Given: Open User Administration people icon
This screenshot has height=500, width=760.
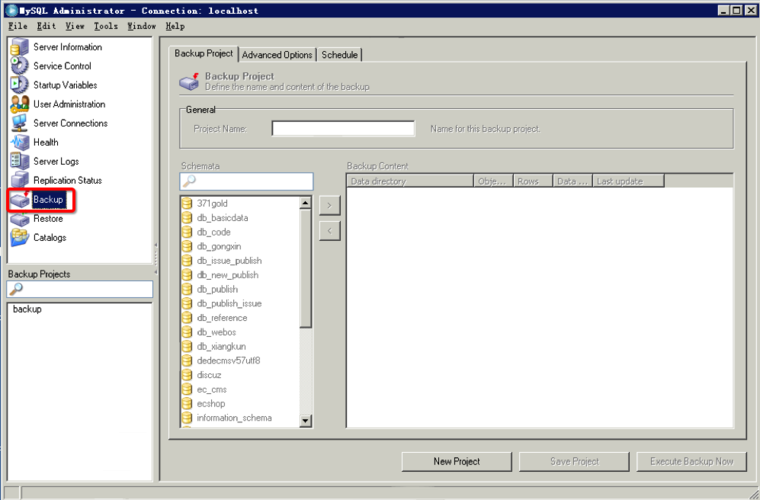Looking at the screenshot, I should click(20, 104).
